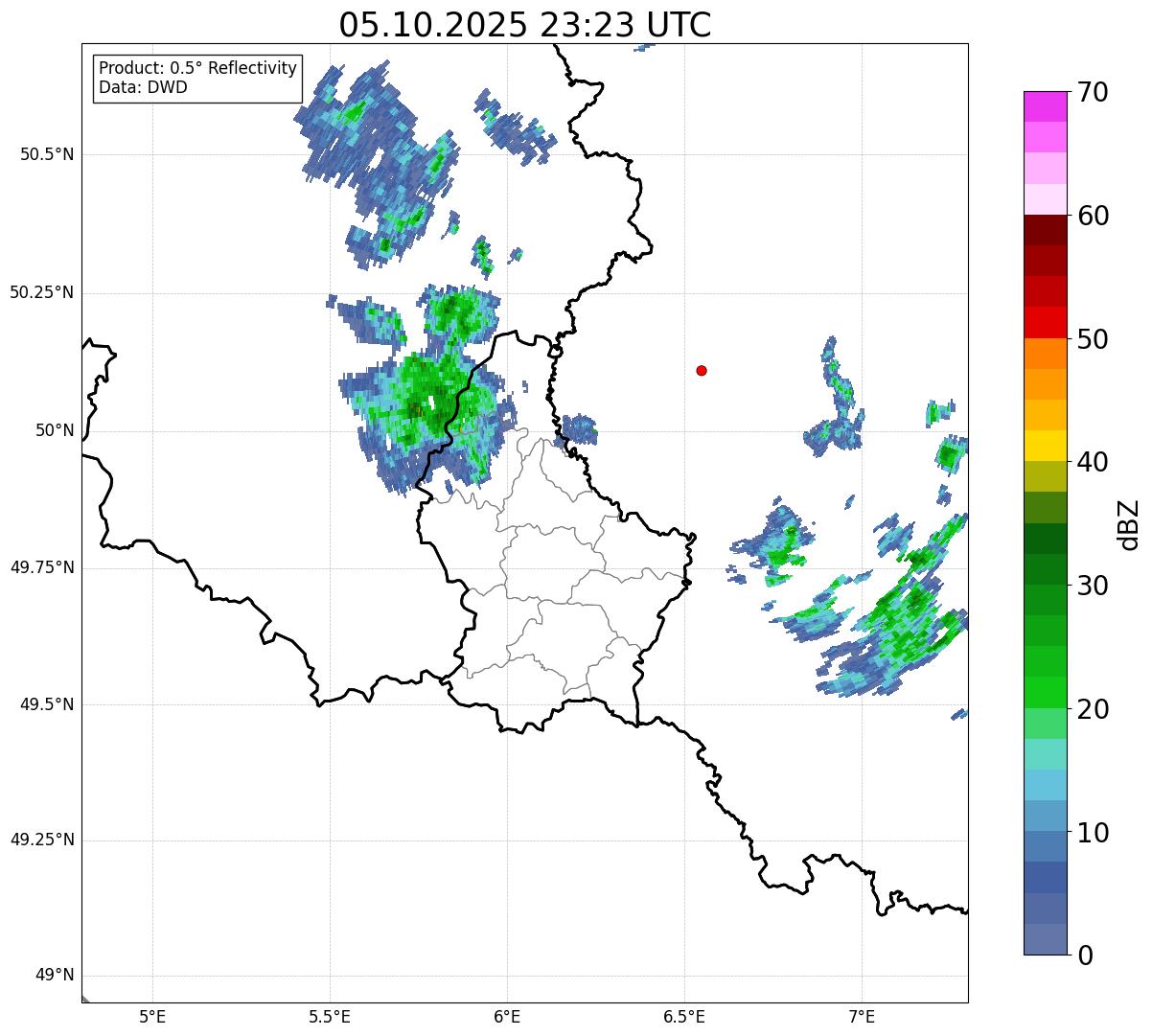The image size is (1152, 1036).
Task: Click the colorbar tick label '20'
Action: 1092,709
